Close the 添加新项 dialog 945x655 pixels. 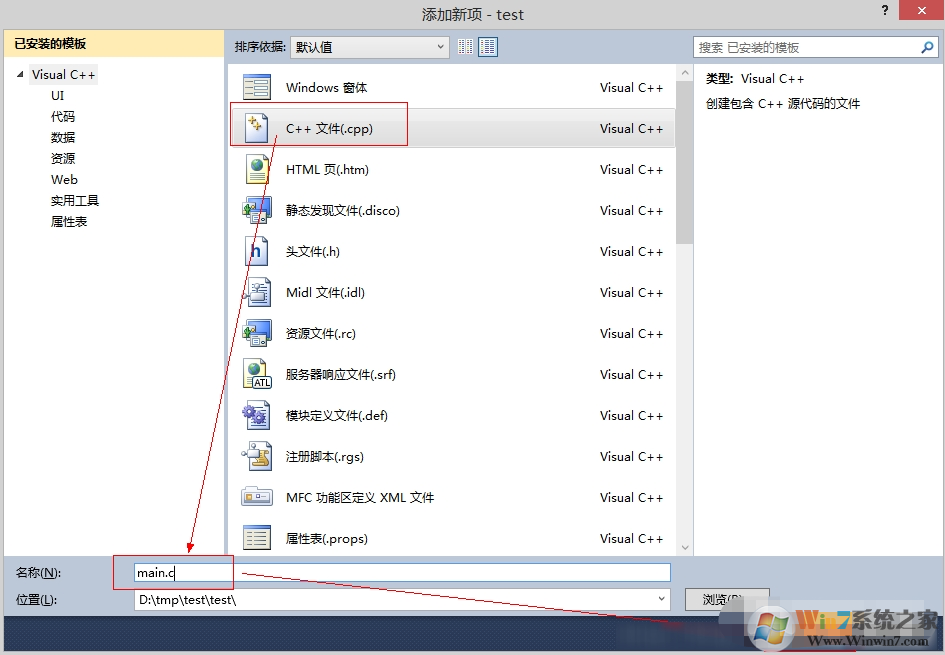921,10
